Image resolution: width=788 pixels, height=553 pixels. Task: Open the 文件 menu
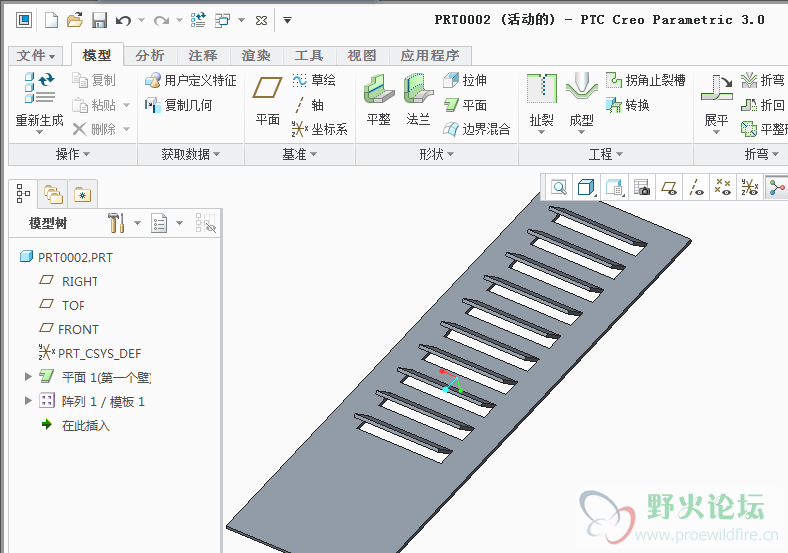(x=36, y=55)
